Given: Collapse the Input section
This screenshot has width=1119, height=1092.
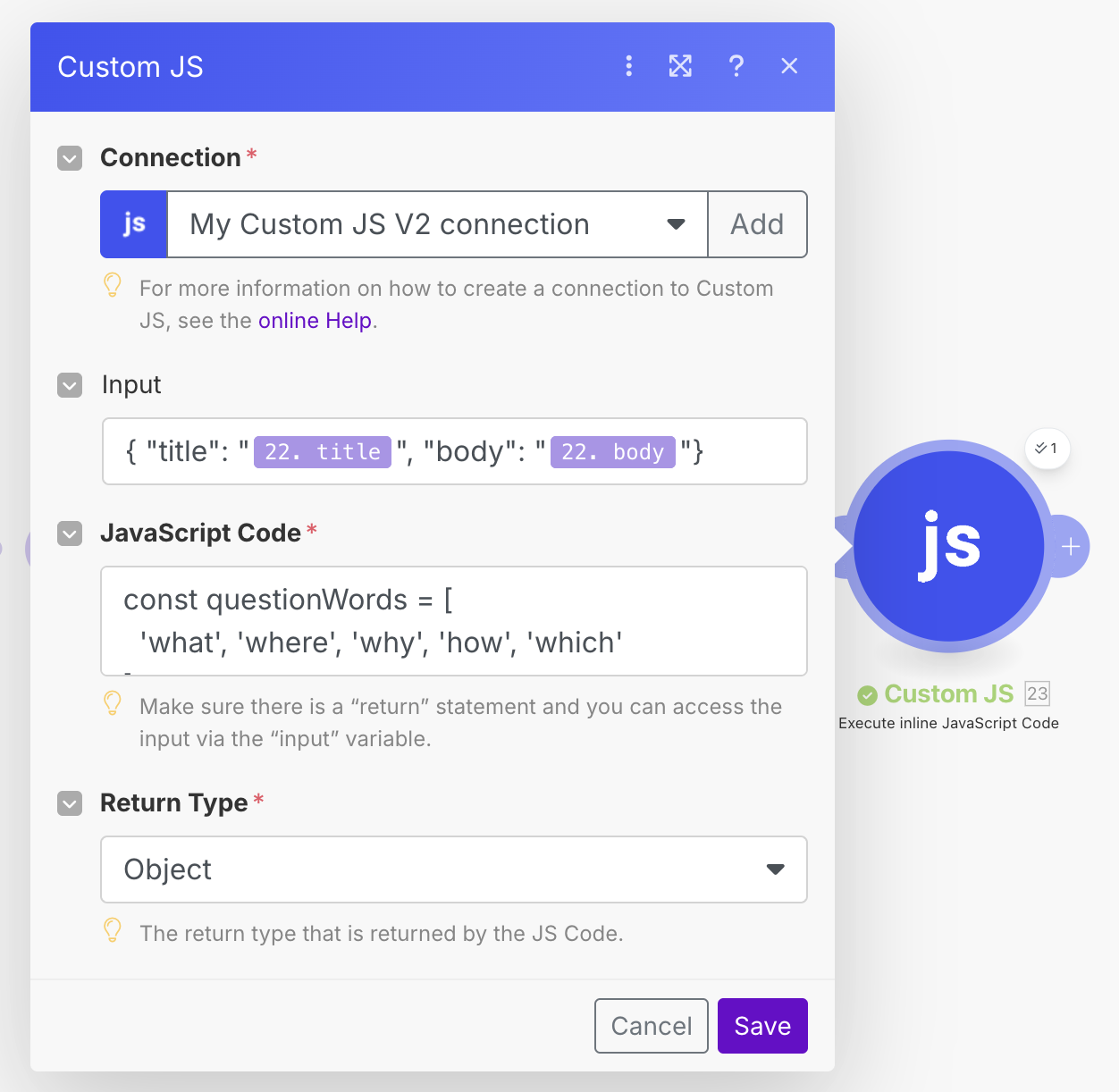Looking at the screenshot, I should point(69,385).
